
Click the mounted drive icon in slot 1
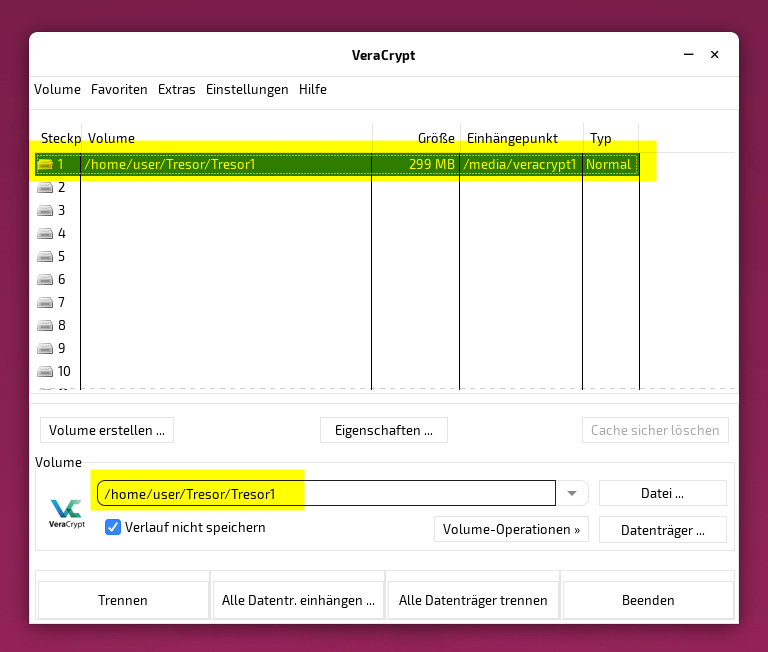(45, 164)
